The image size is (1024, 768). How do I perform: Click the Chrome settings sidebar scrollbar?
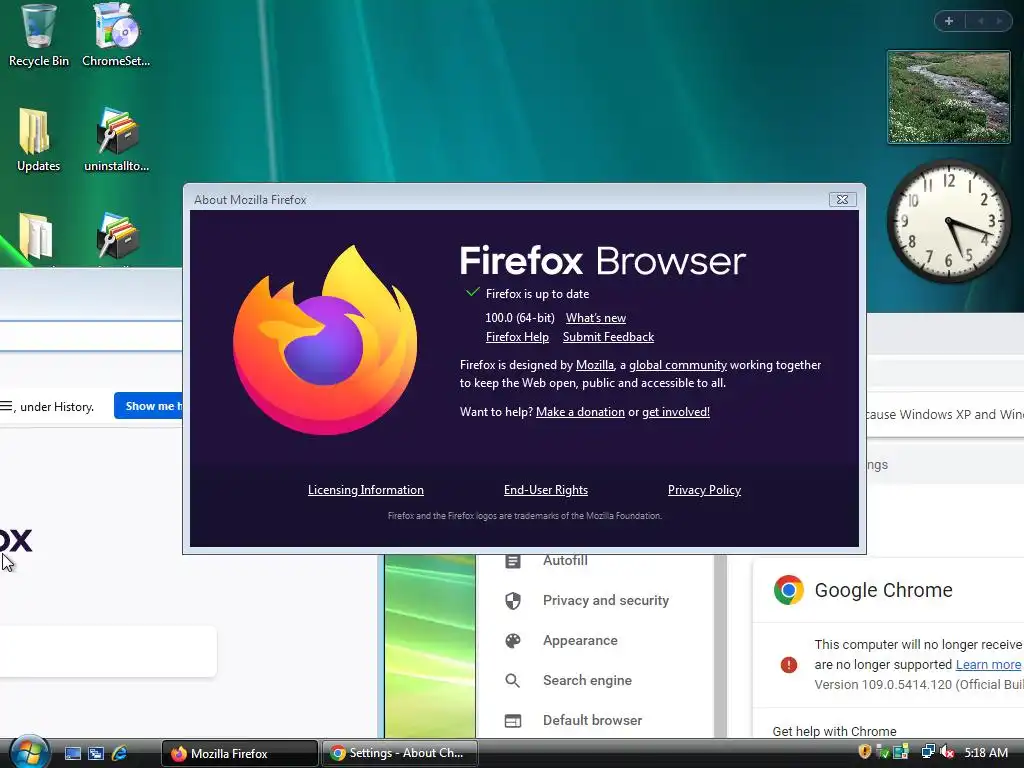click(720, 647)
